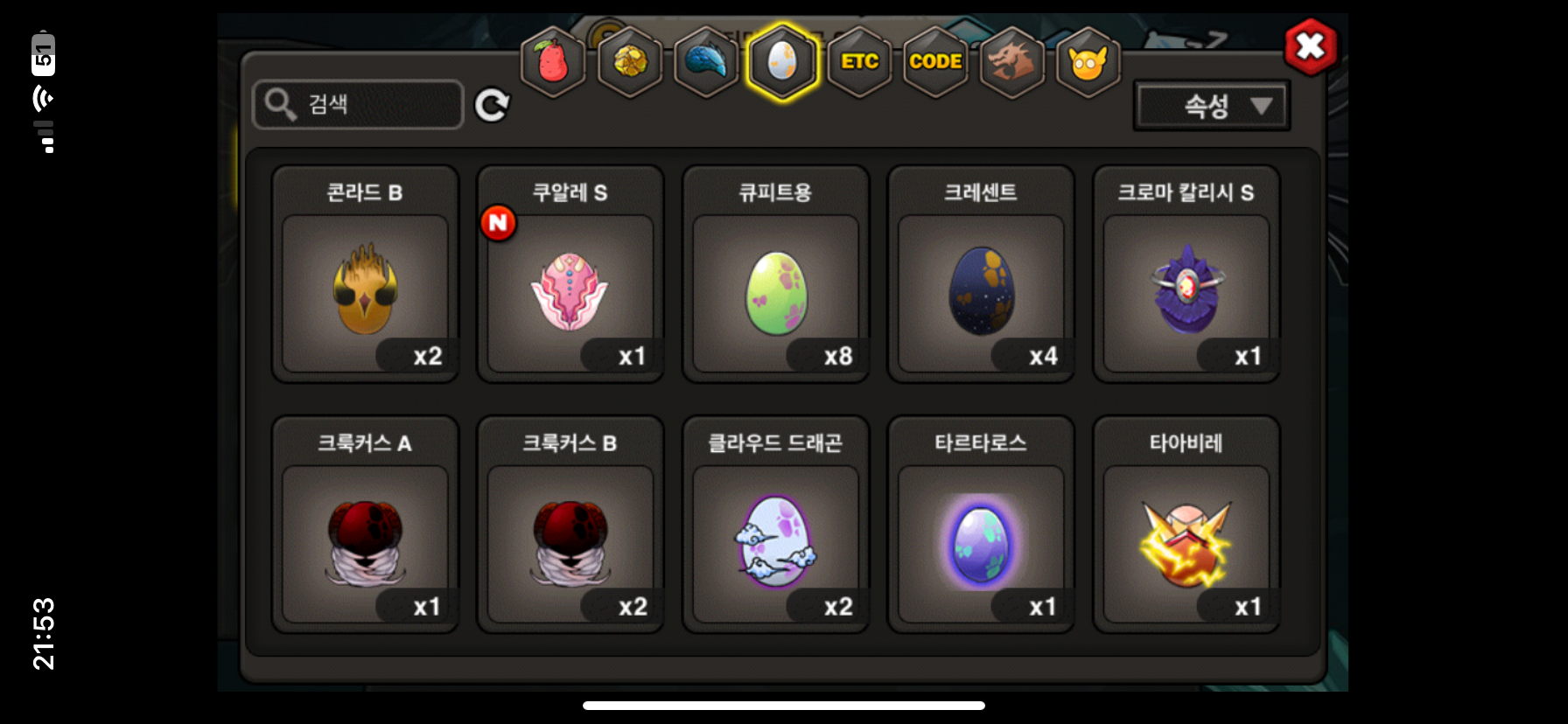Select the gold nugget category icon
The image size is (1568, 724).
629,61
